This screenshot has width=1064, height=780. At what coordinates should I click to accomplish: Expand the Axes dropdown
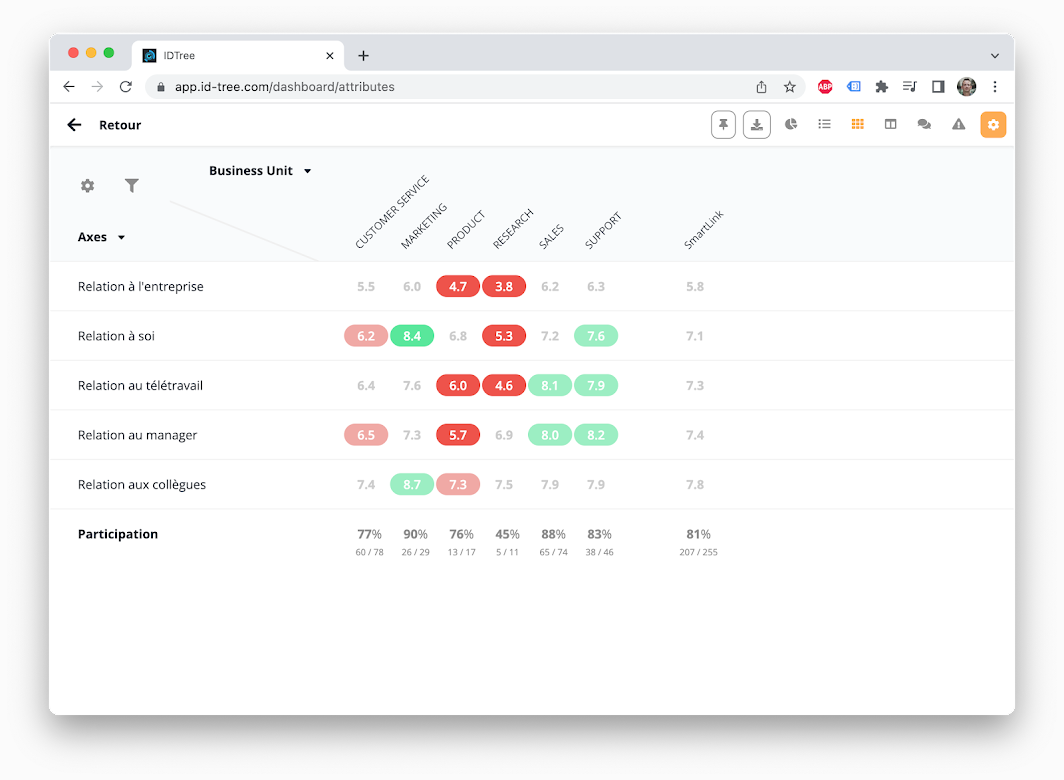[100, 237]
